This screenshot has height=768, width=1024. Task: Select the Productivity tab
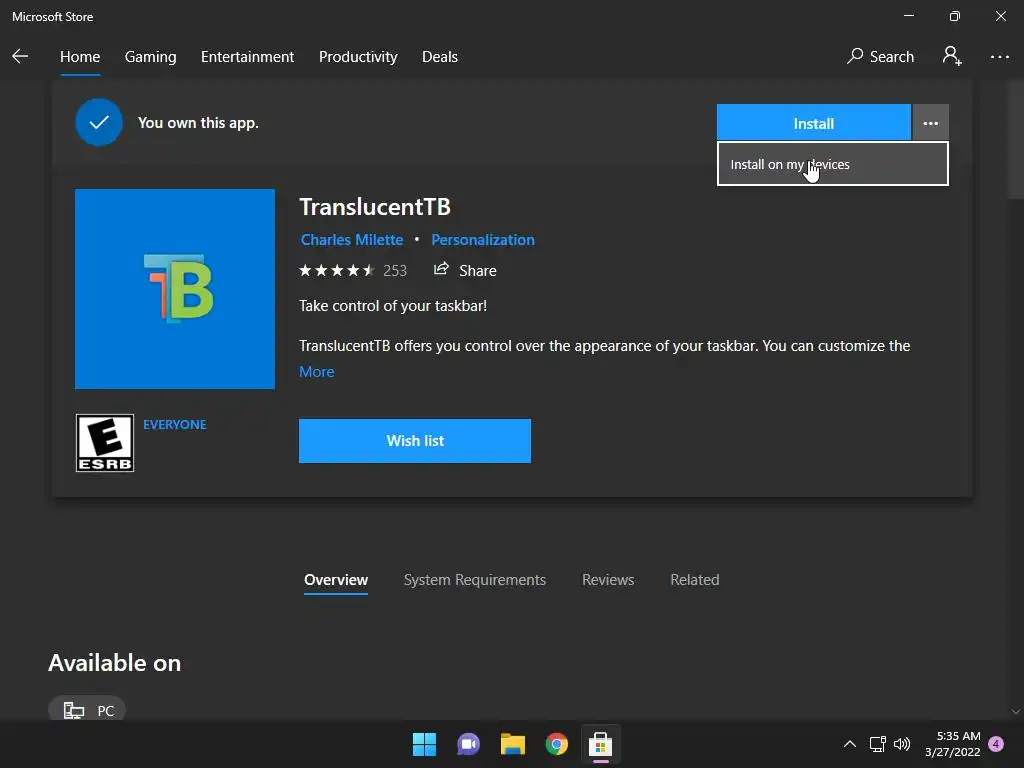tap(358, 57)
